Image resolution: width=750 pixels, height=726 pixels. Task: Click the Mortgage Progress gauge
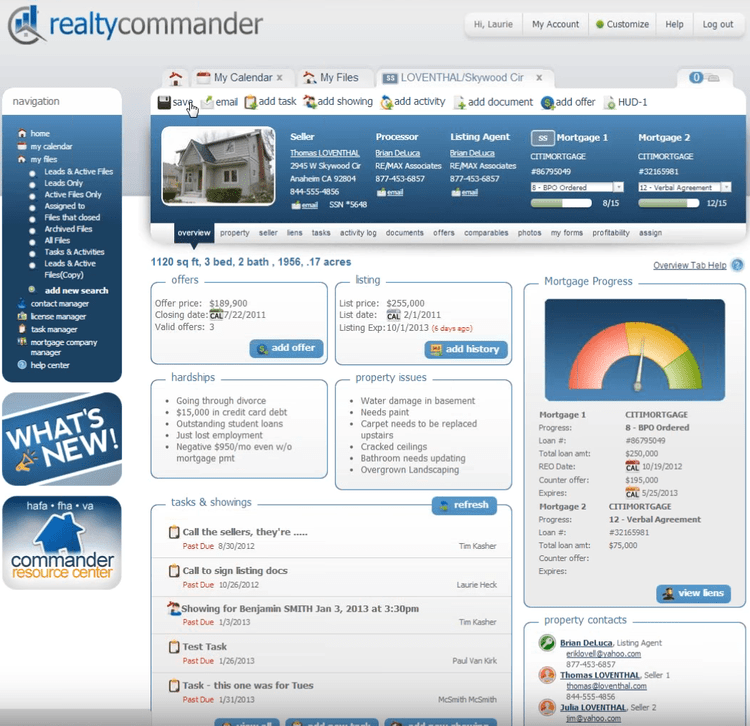tap(635, 350)
